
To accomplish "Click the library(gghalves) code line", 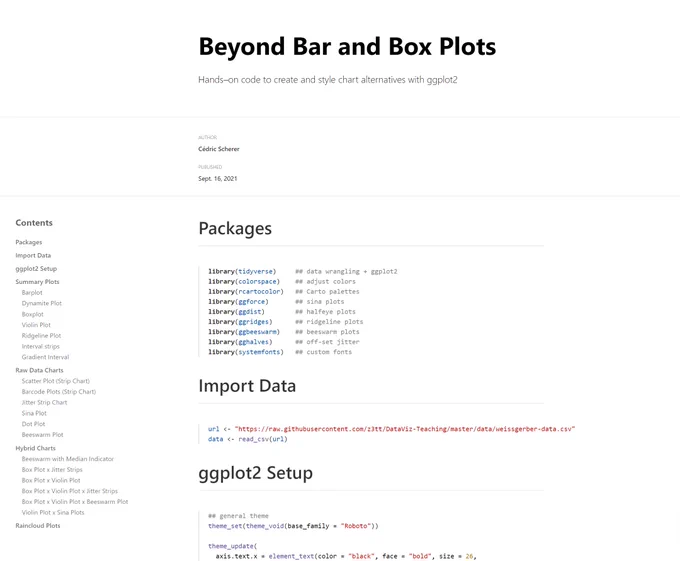I will click(x=284, y=342).
